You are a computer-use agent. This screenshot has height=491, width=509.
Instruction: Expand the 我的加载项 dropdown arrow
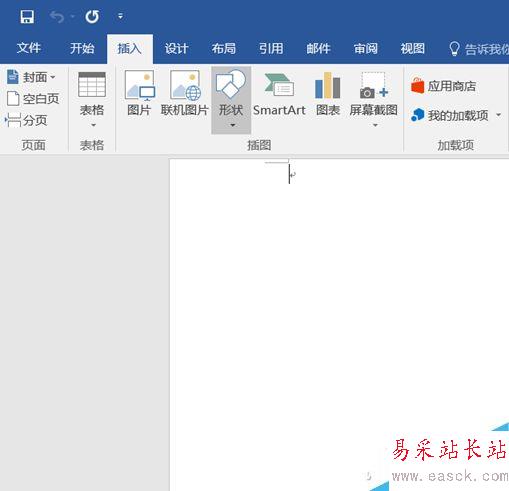click(499, 115)
